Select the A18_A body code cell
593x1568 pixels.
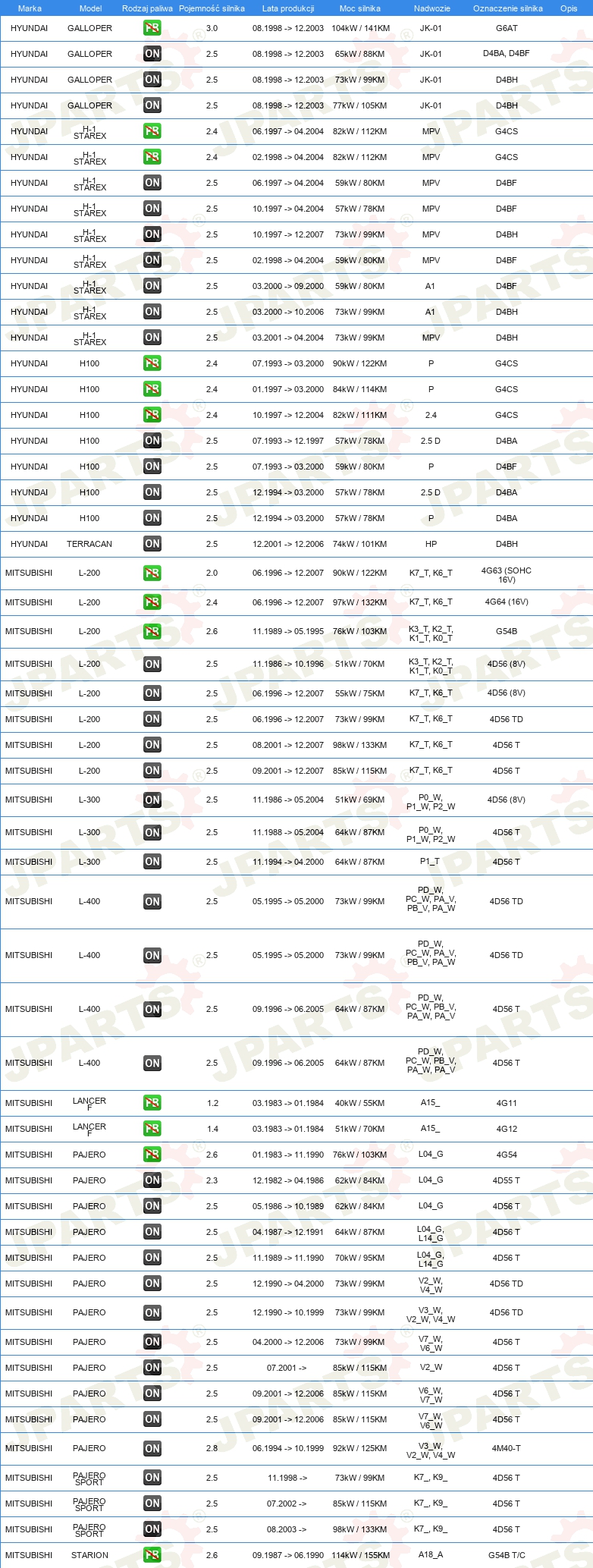click(431, 1554)
